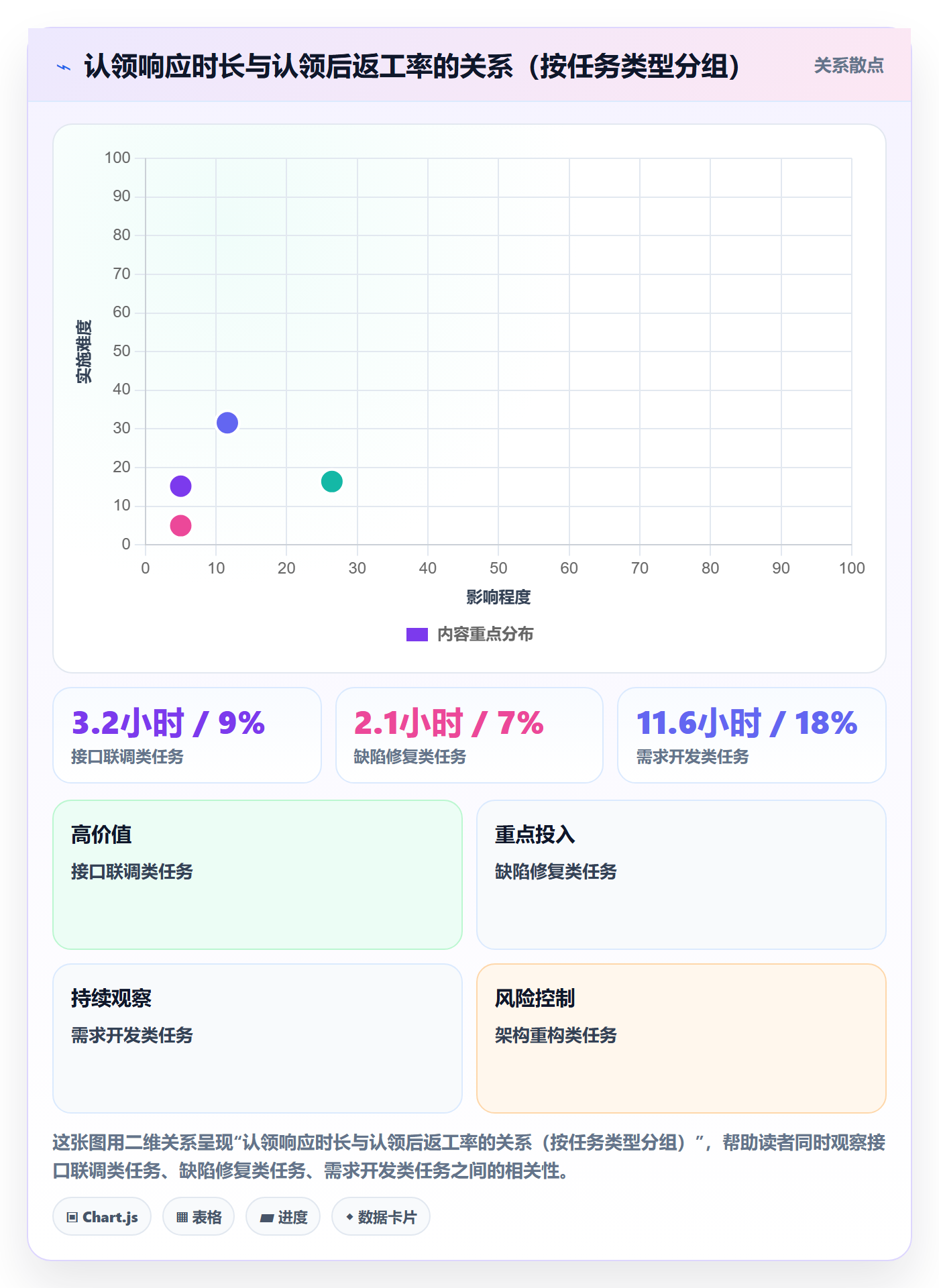Click 需求开发类任务 in the 持续观察 card

(x=132, y=1035)
